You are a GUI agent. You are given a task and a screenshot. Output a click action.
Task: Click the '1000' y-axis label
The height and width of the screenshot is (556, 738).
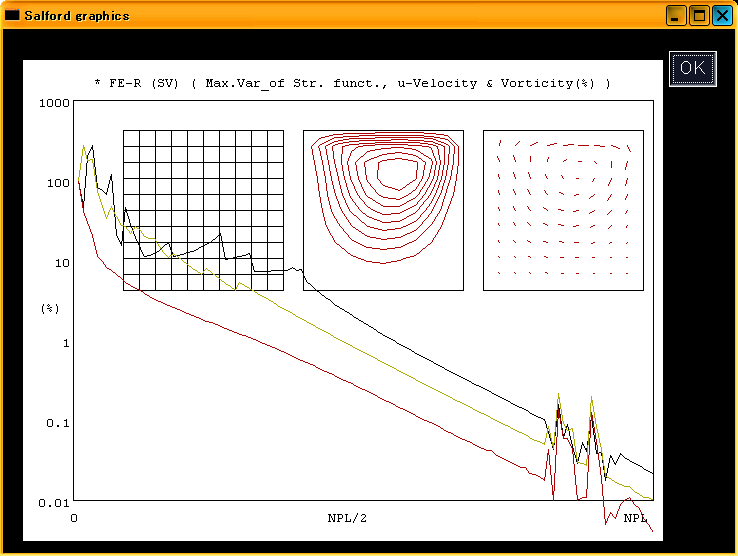[54, 103]
